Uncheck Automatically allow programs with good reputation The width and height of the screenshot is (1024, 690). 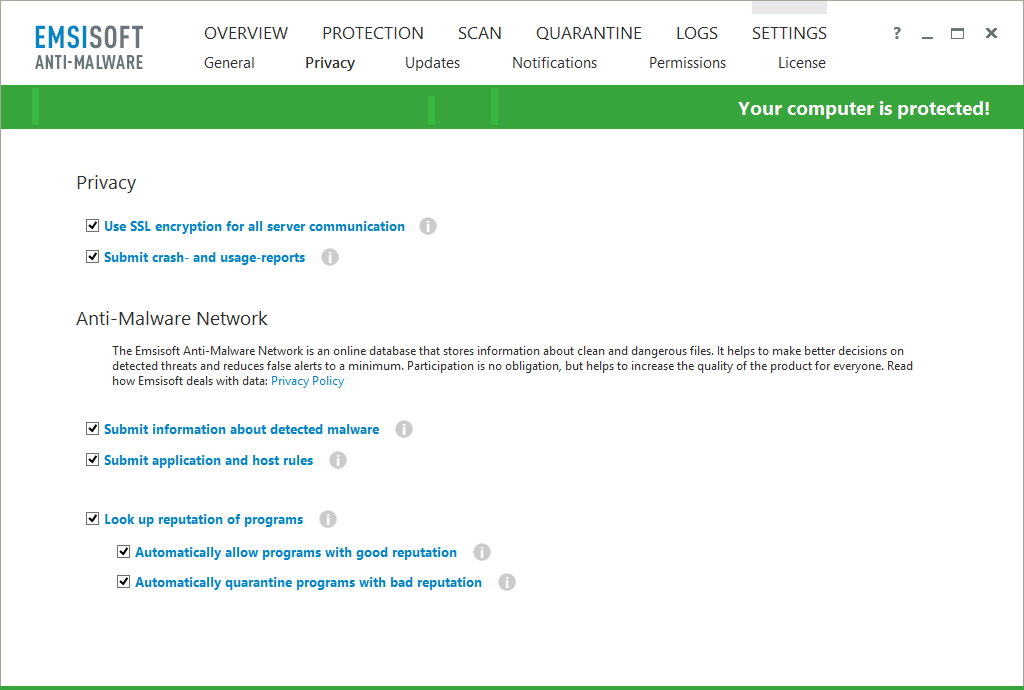(123, 552)
